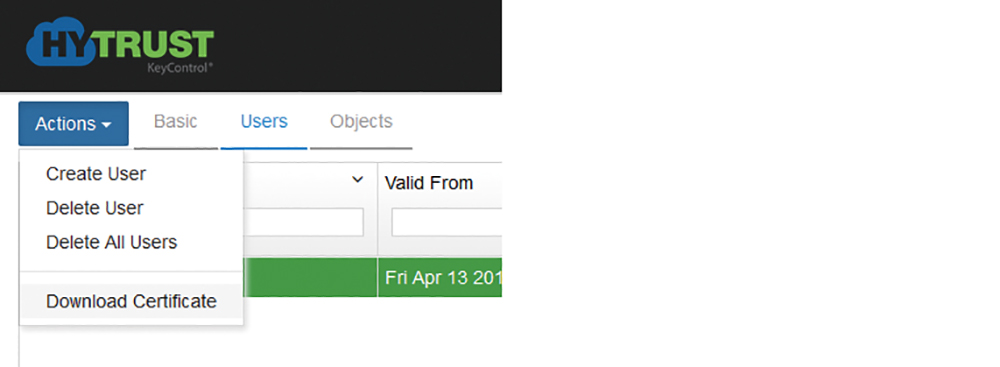Click the first cell of the green highlighted row
Viewport: 1000px width, 367px height.
[310, 278]
